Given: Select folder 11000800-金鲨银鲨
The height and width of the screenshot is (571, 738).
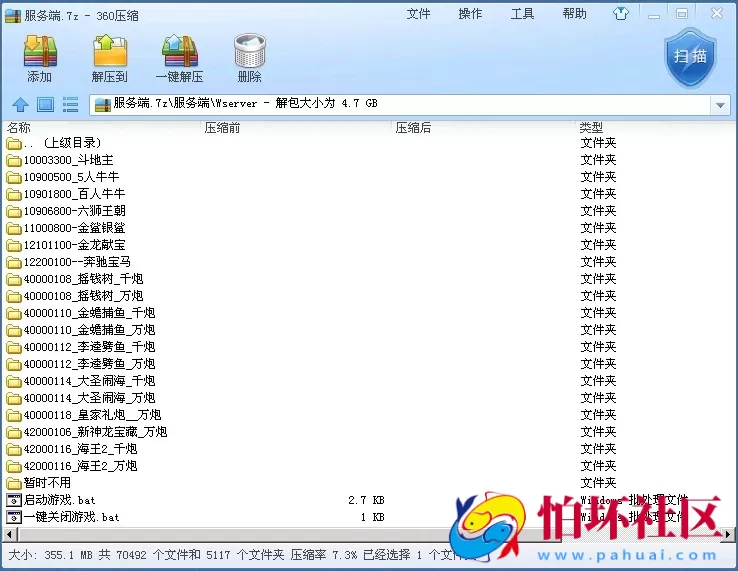Looking at the screenshot, I should point(66,228).
